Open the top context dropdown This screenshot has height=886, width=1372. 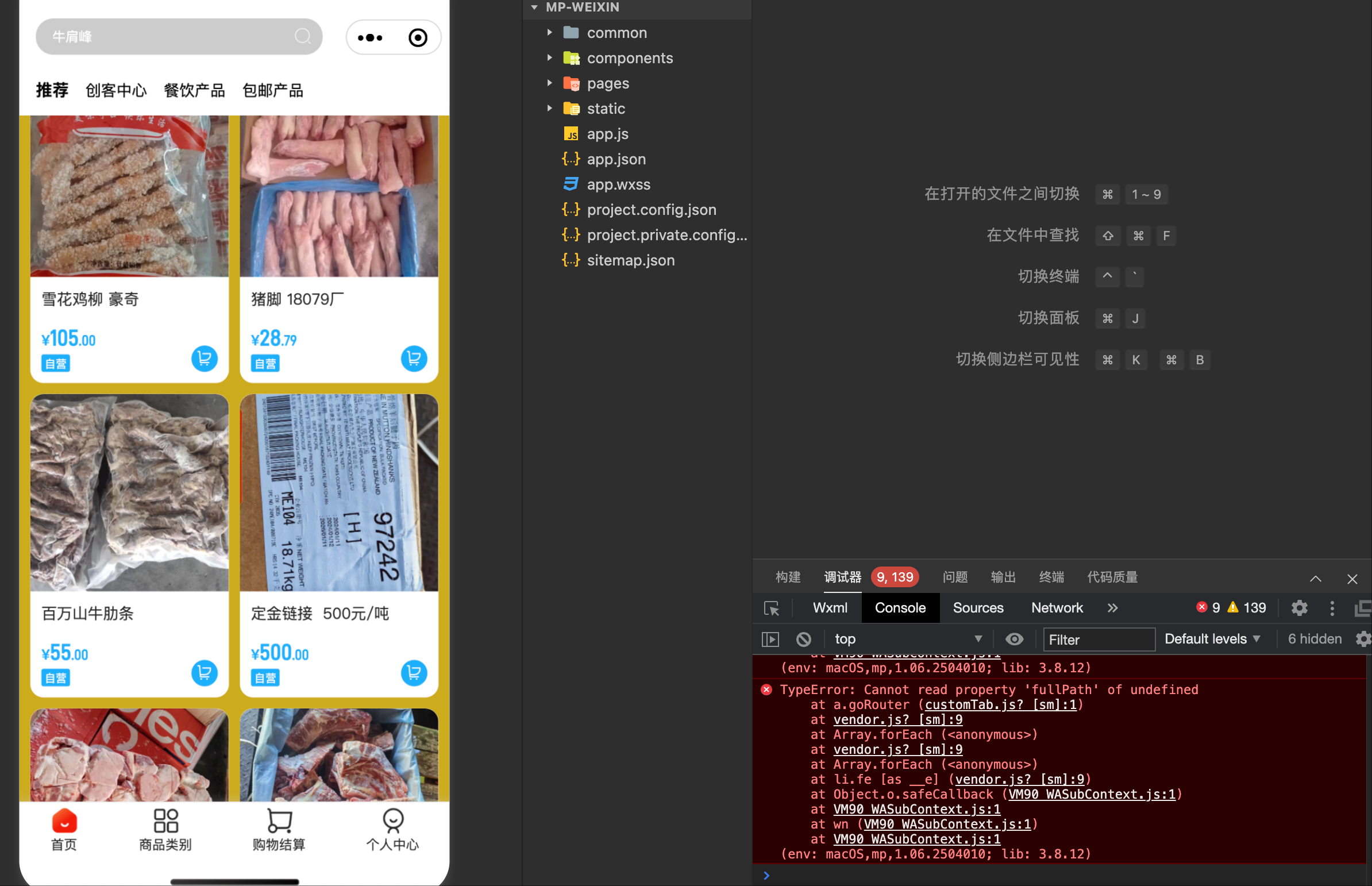click(x=908, y=639)
